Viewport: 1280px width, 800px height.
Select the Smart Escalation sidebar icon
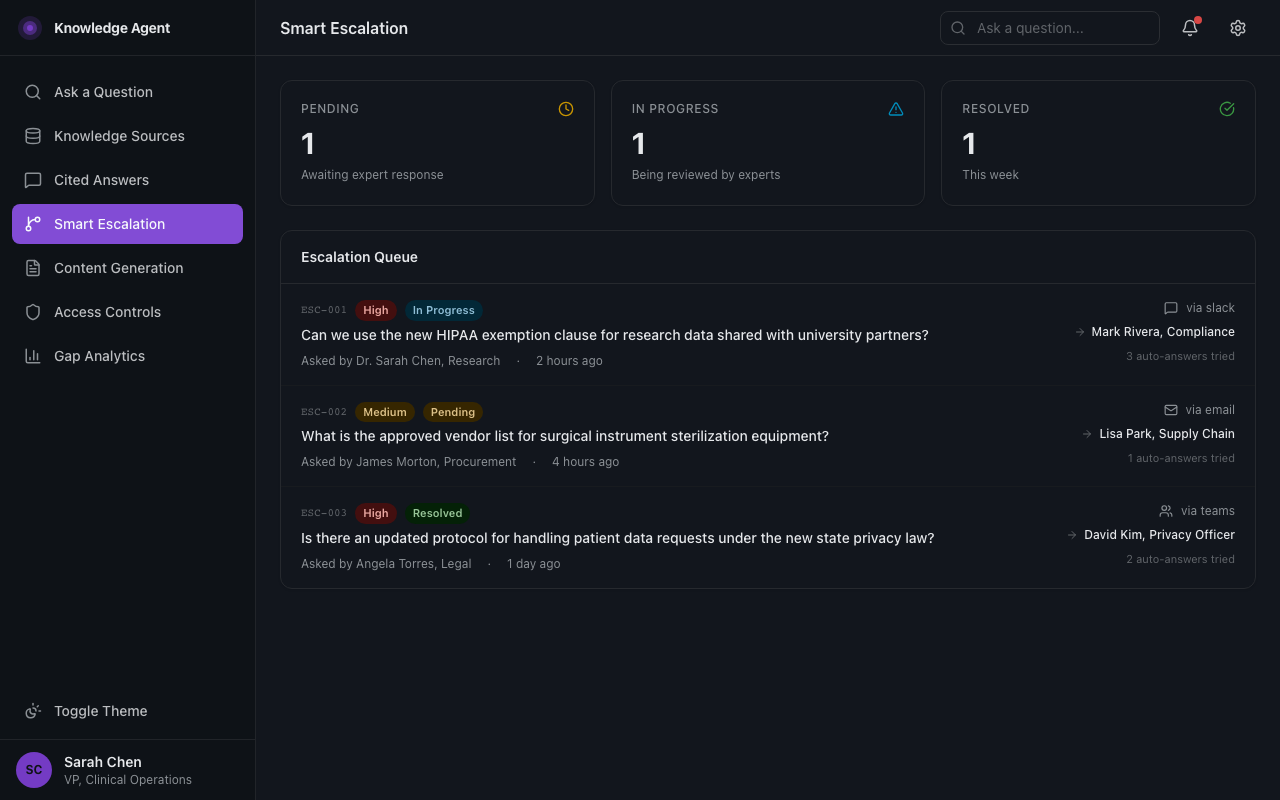(33, 224)
